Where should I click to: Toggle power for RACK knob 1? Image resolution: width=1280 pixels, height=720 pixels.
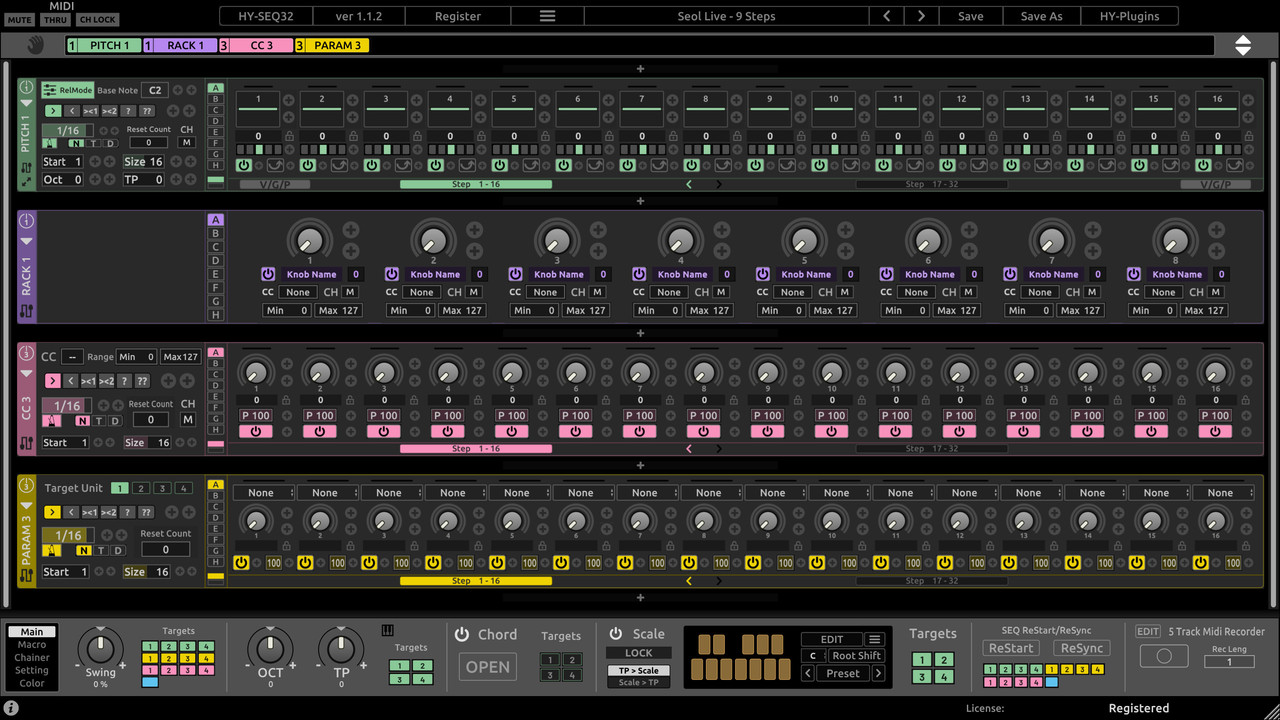coord(268,274)
